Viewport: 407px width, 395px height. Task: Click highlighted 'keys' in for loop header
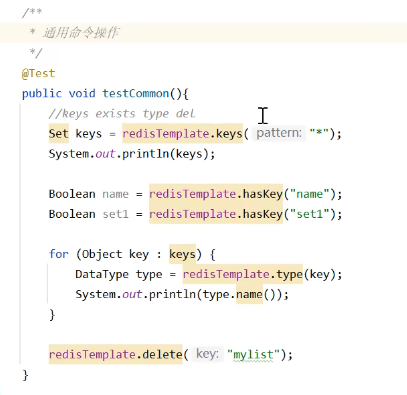(182, 254)
